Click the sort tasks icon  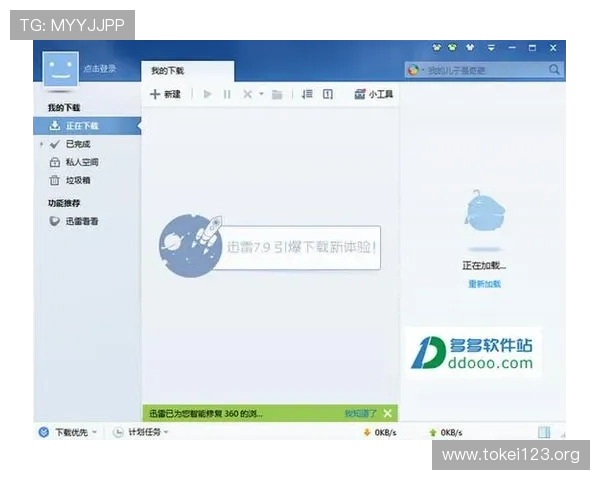click(307, 94)
